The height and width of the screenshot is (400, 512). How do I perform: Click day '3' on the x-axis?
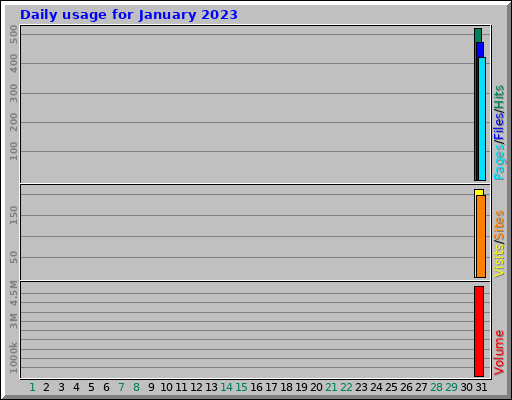coord(61,387)
